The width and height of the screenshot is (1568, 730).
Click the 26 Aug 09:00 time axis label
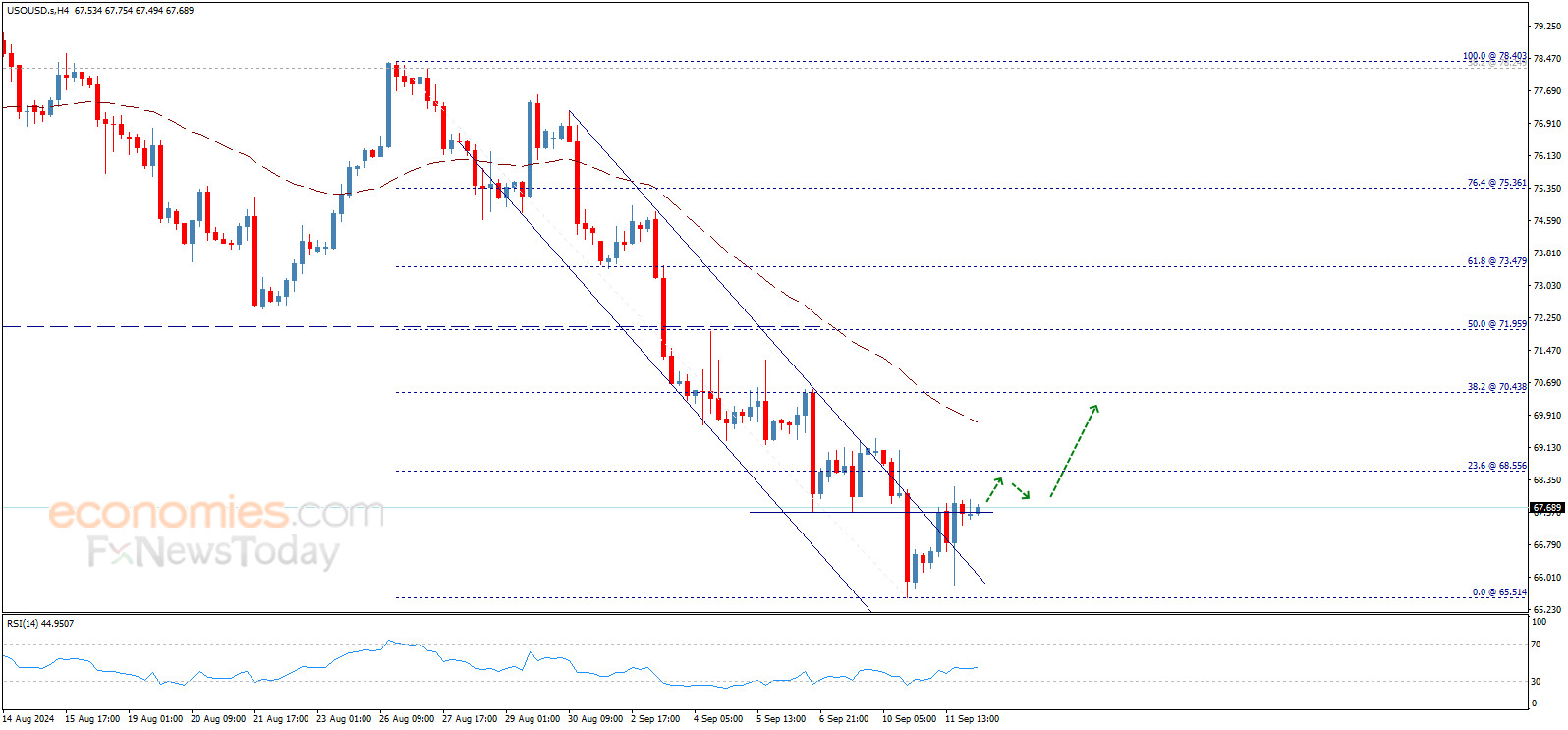coord(408,719)
